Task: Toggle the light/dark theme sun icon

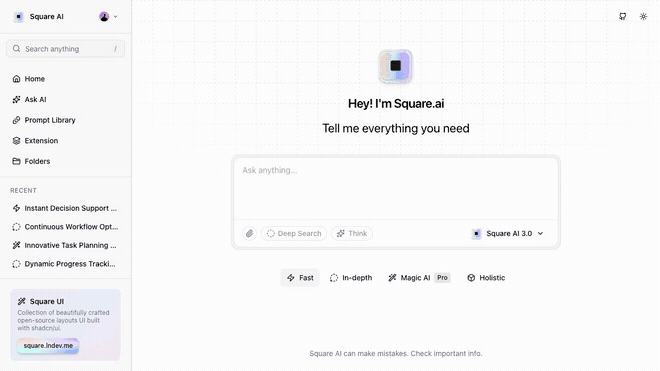Action: 643,16
